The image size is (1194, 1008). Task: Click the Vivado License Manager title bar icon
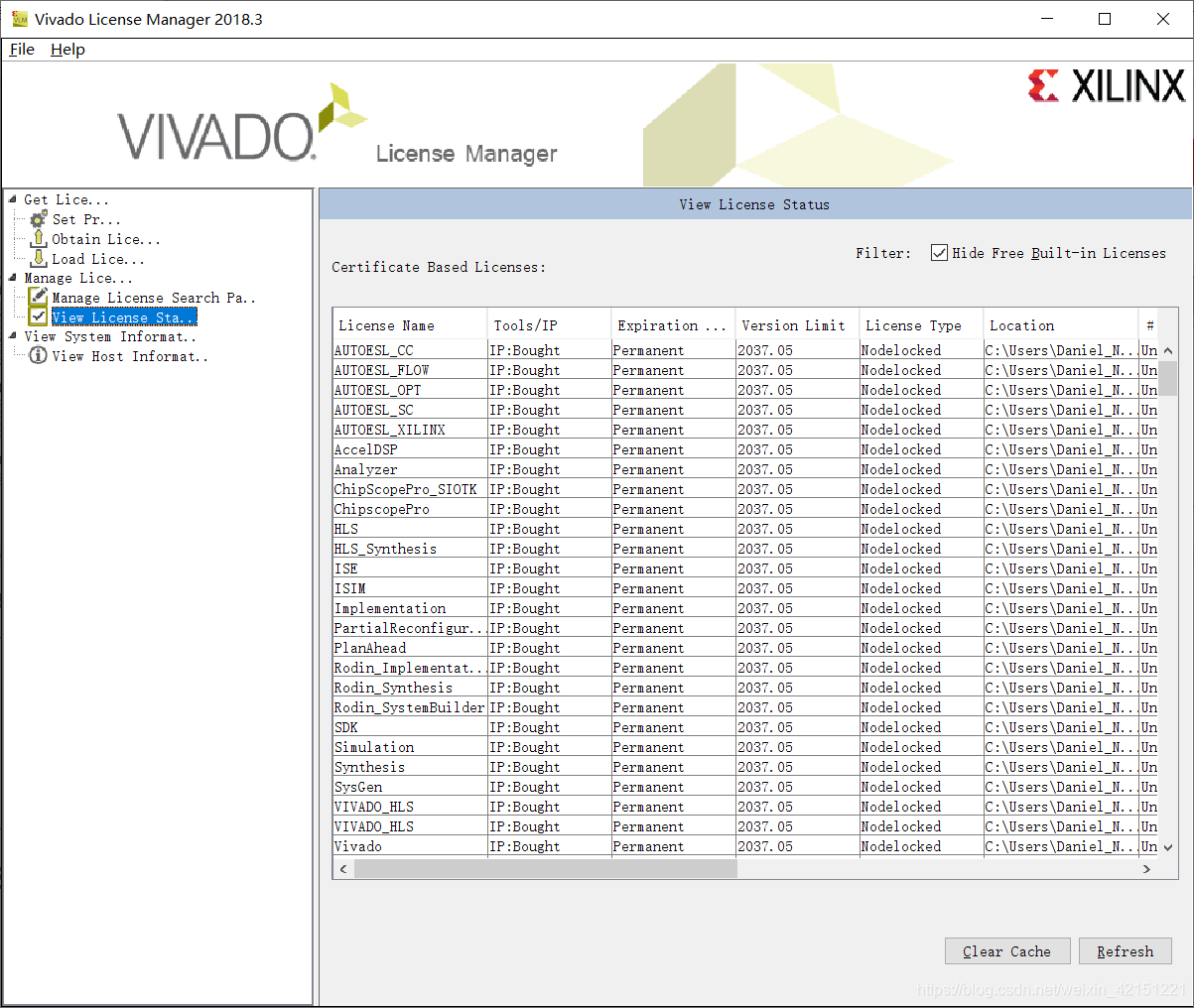[19, 19]
